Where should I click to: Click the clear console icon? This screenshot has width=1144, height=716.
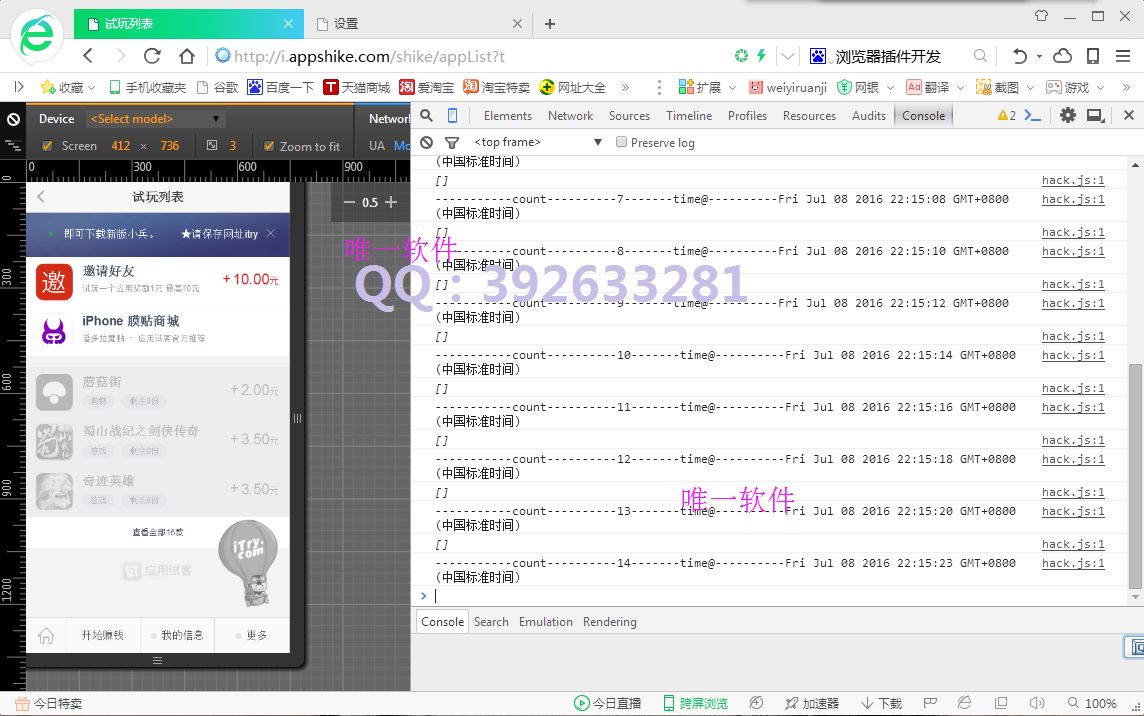coord(427,142)
